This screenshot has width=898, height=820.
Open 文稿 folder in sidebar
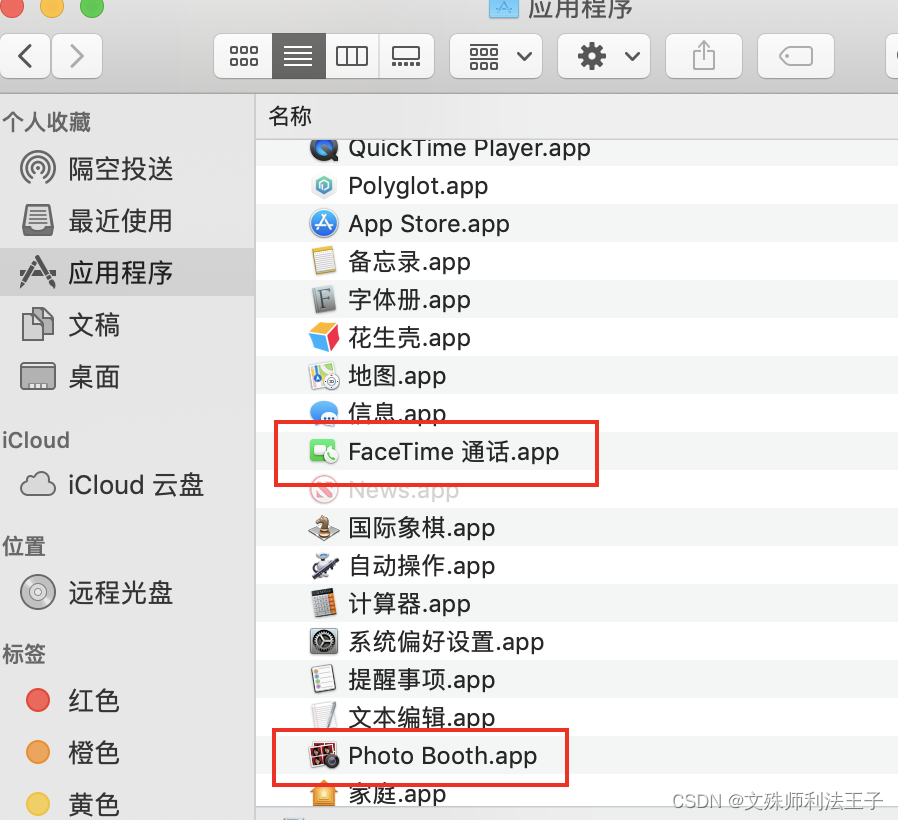click(128, 325)
